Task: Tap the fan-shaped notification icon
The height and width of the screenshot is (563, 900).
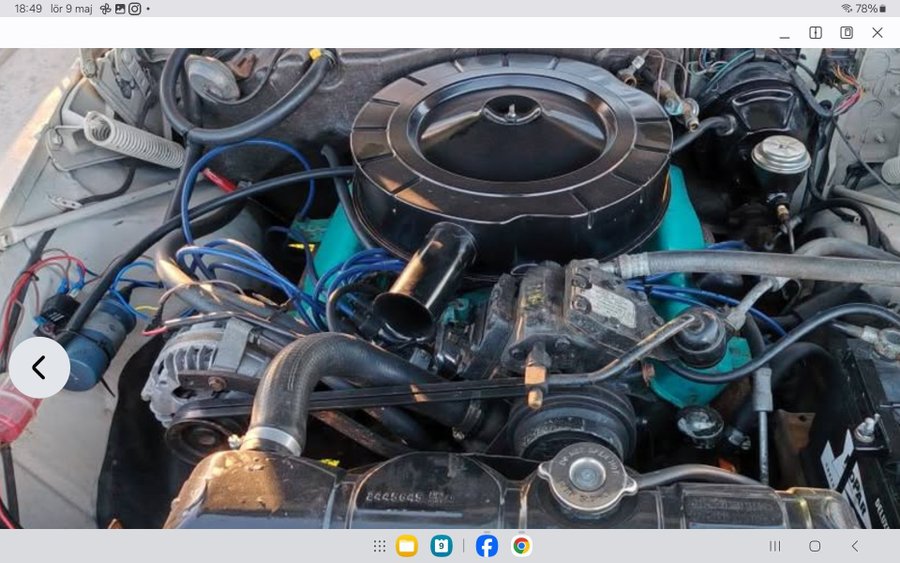Action: [105, 9]
